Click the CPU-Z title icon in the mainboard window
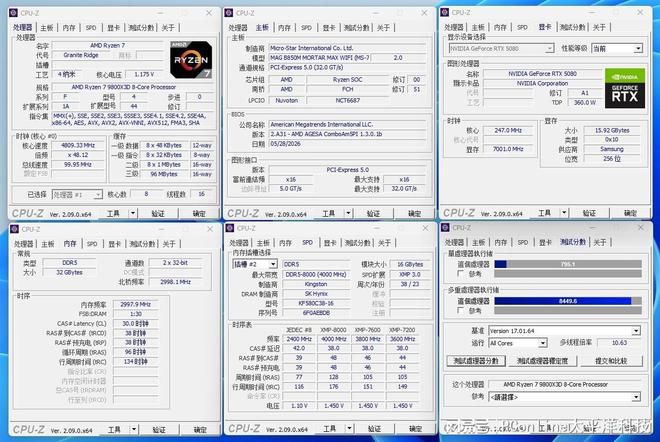 point(229,13)
